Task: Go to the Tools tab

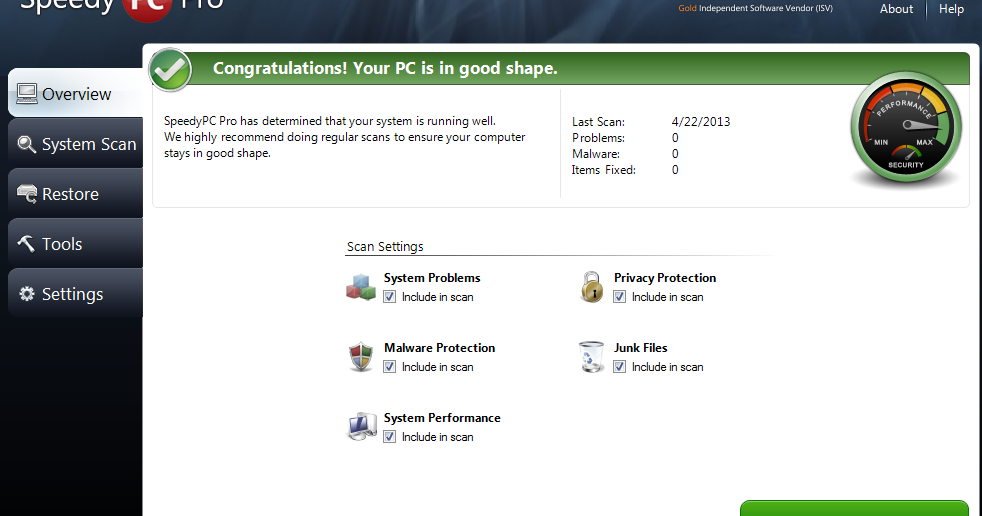Action: 76,244
